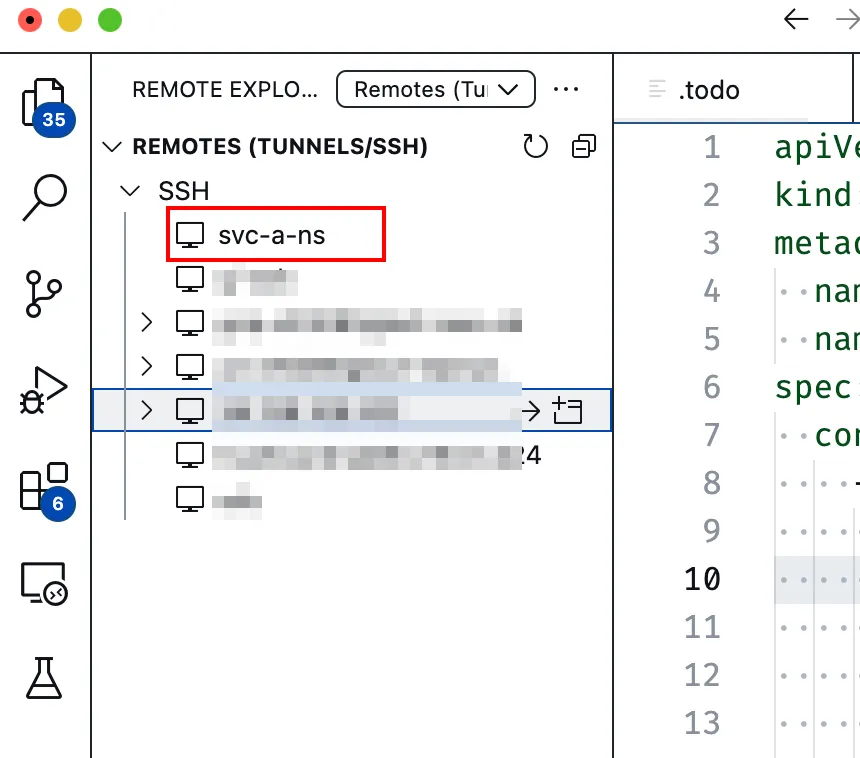Collapse all in Remotes section
This screenshot has height=758, width=860.
584,146
